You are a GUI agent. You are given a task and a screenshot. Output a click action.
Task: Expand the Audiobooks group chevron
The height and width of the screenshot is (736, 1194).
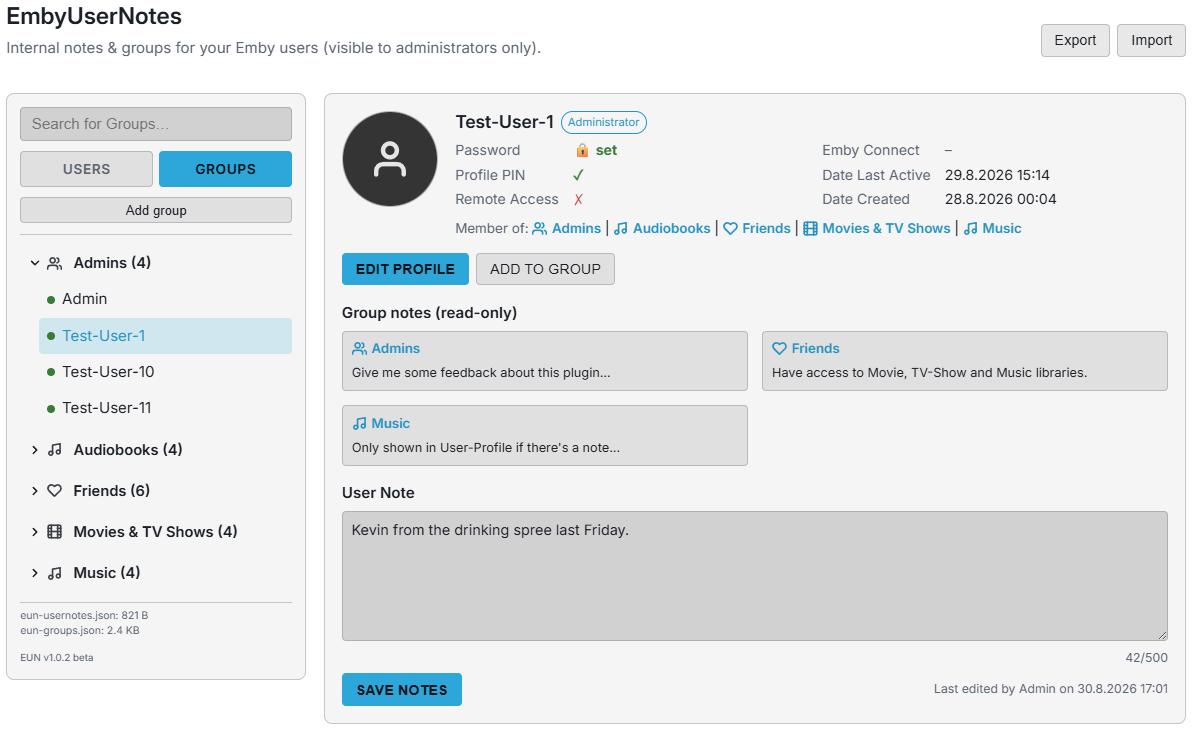(34, 450)
